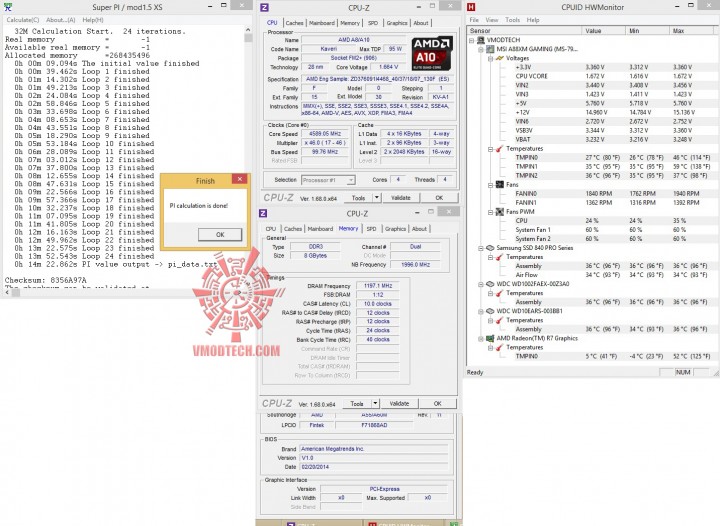720x526 pixels.
Task: Switch to SPD tab in upper CPU-Z
Action: click(373, 23)
